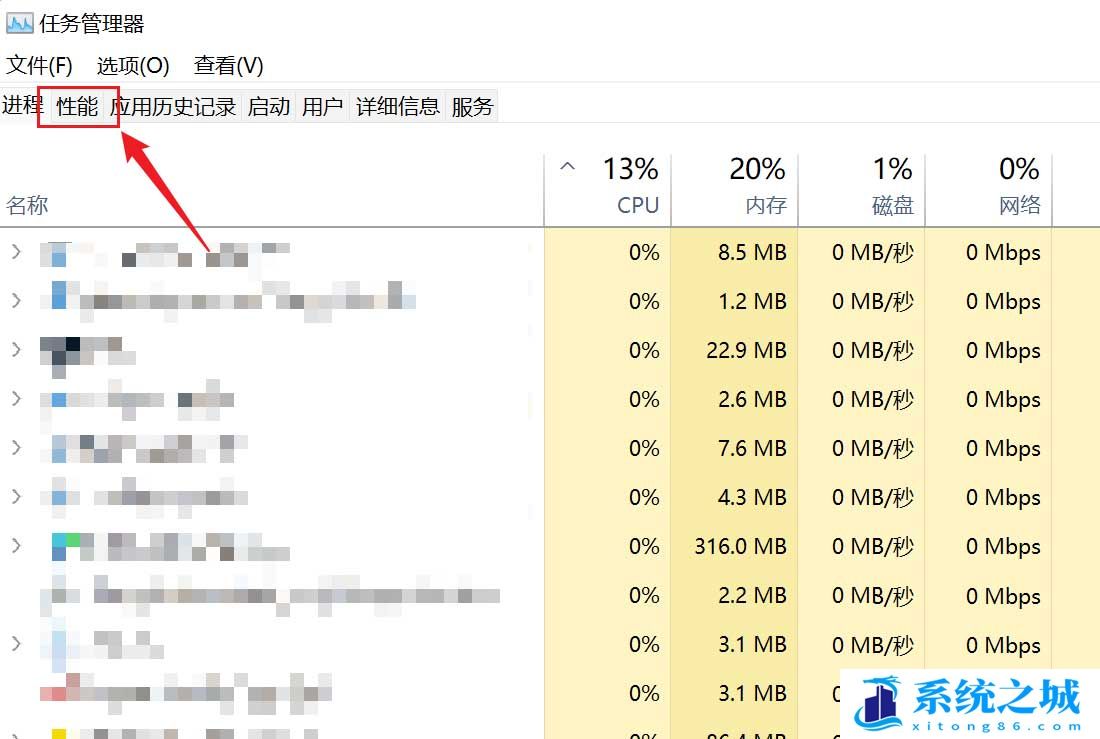Viewport: 1100px width, 739px height.
Task: Open the 启动 tab
Action: 269,107
